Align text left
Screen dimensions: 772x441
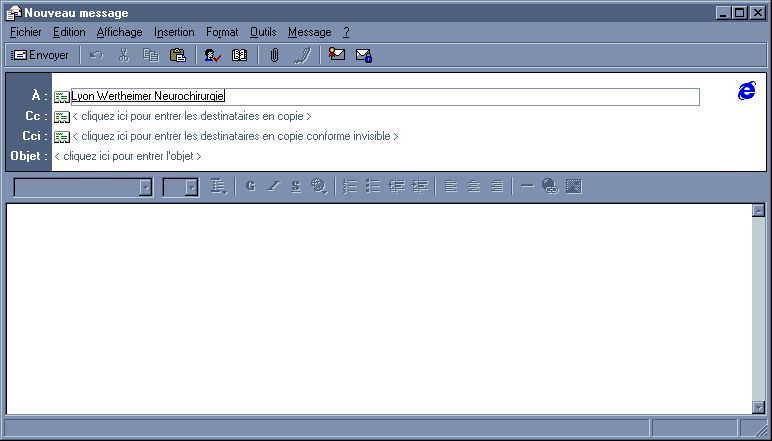[x=450, y=186]
